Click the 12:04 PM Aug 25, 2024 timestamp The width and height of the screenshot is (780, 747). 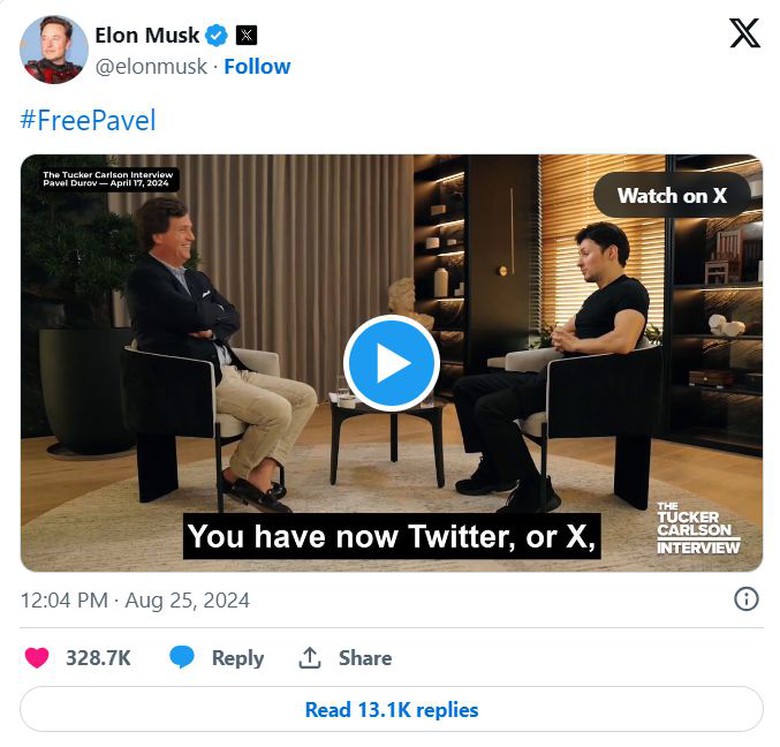coord(135,600)
